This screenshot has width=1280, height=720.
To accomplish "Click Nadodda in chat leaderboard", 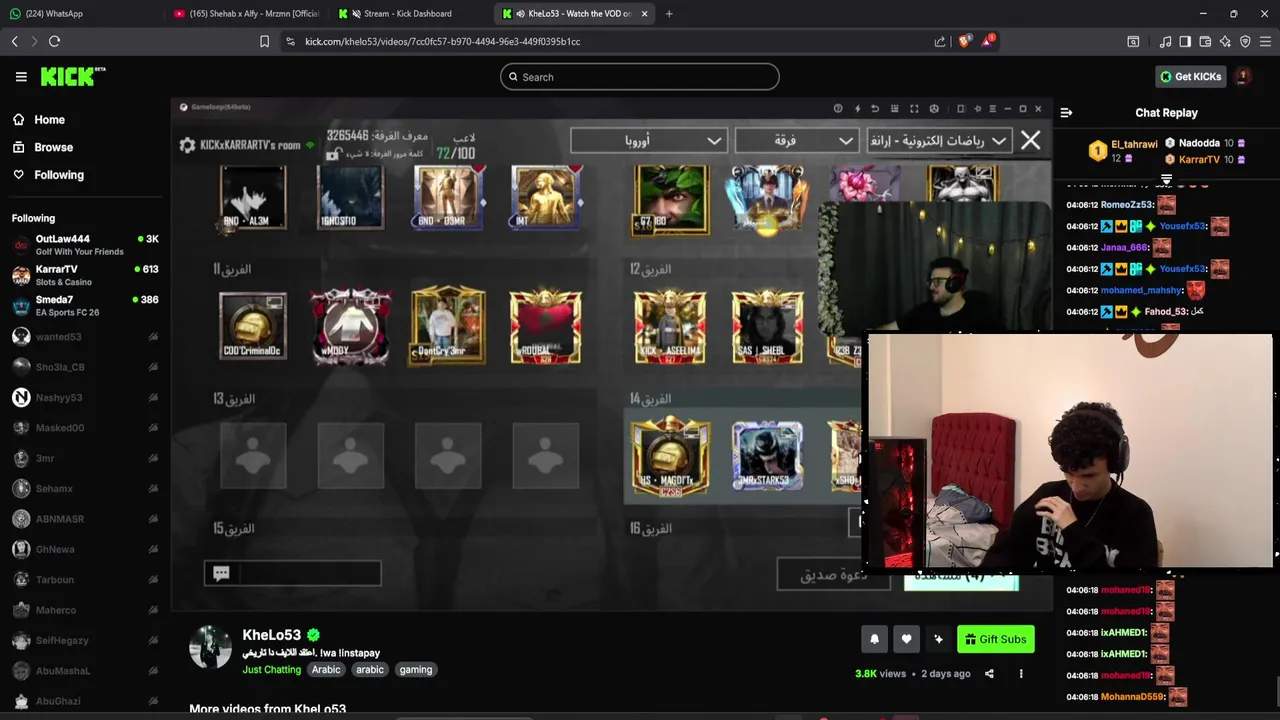I will tap(1199, 143).
